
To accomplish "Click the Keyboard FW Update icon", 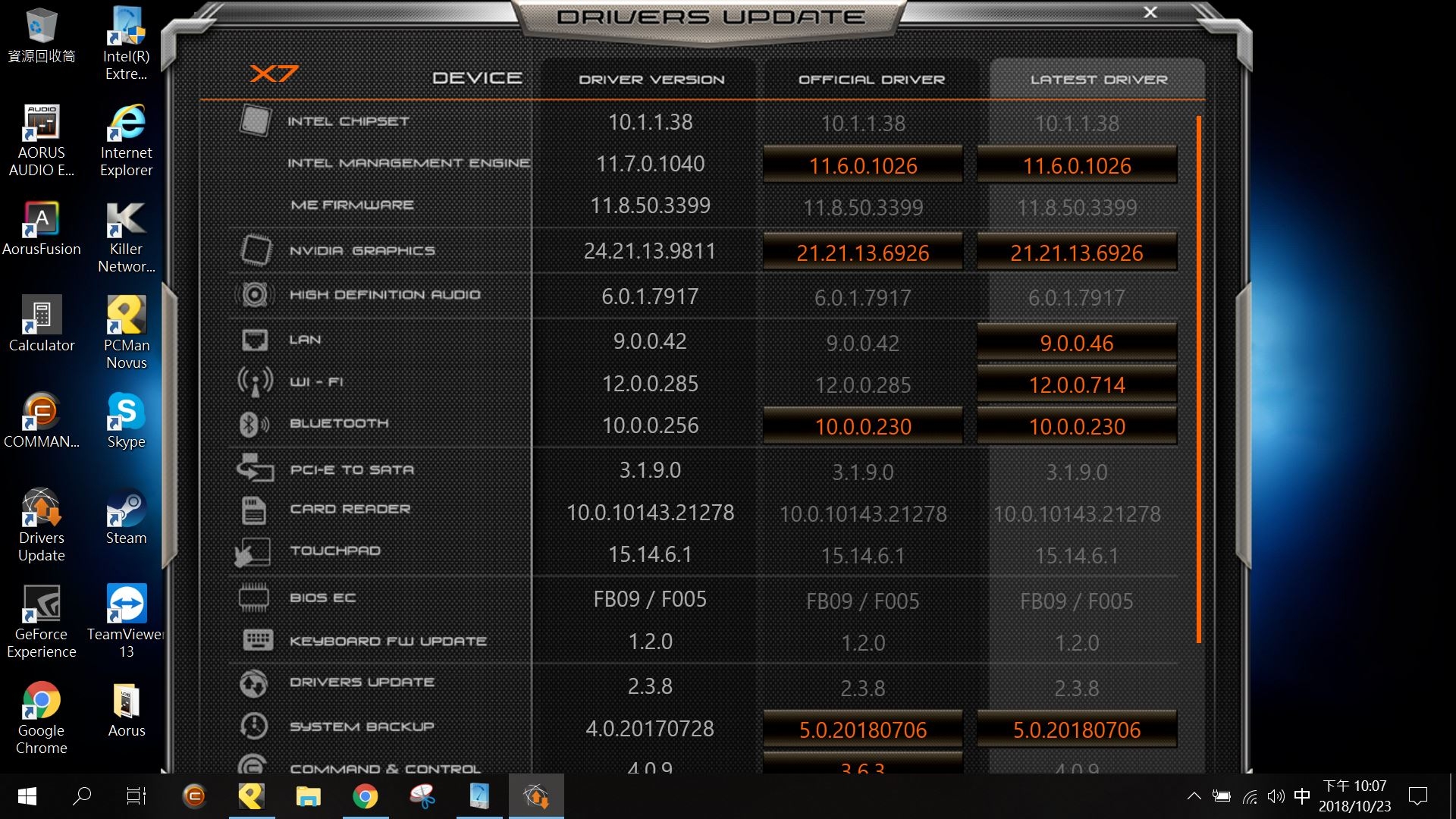I will [257, 640].
